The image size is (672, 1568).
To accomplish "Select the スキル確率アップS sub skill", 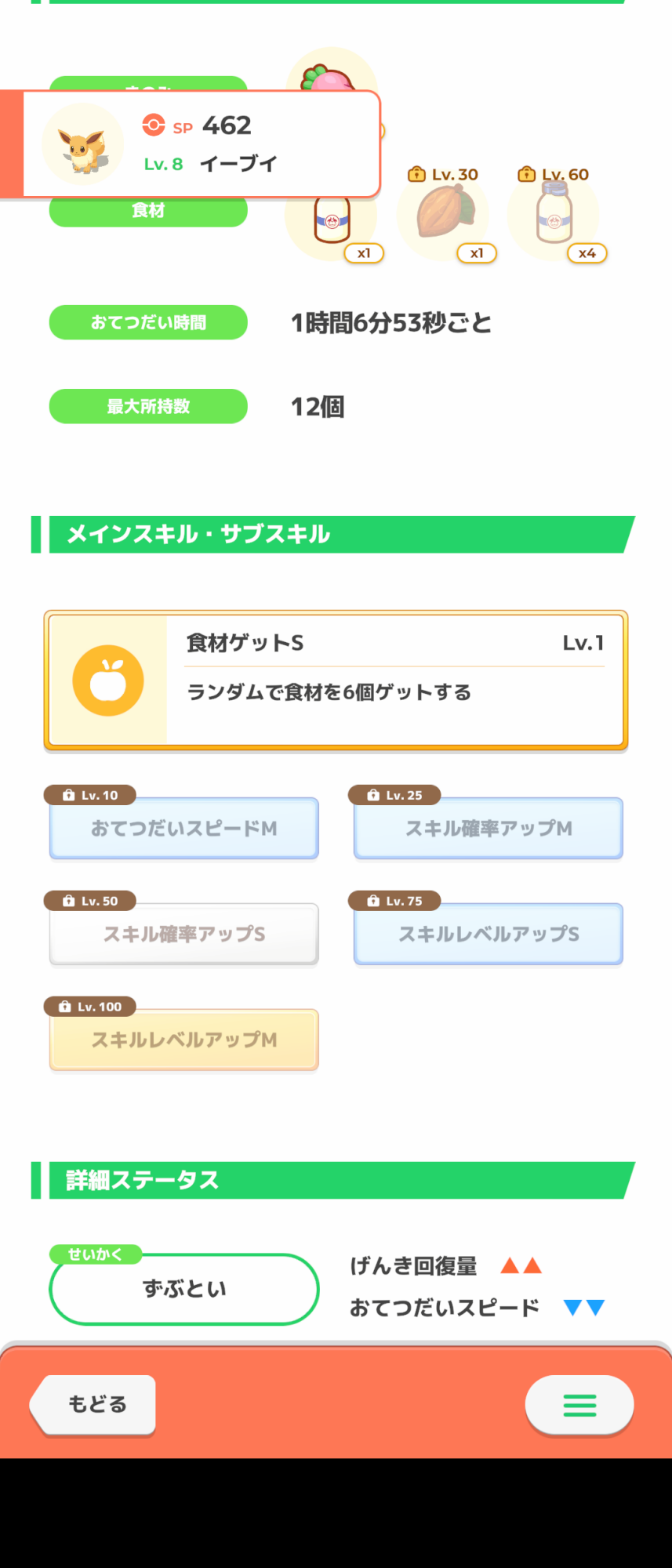I will (x=184, y=935).
